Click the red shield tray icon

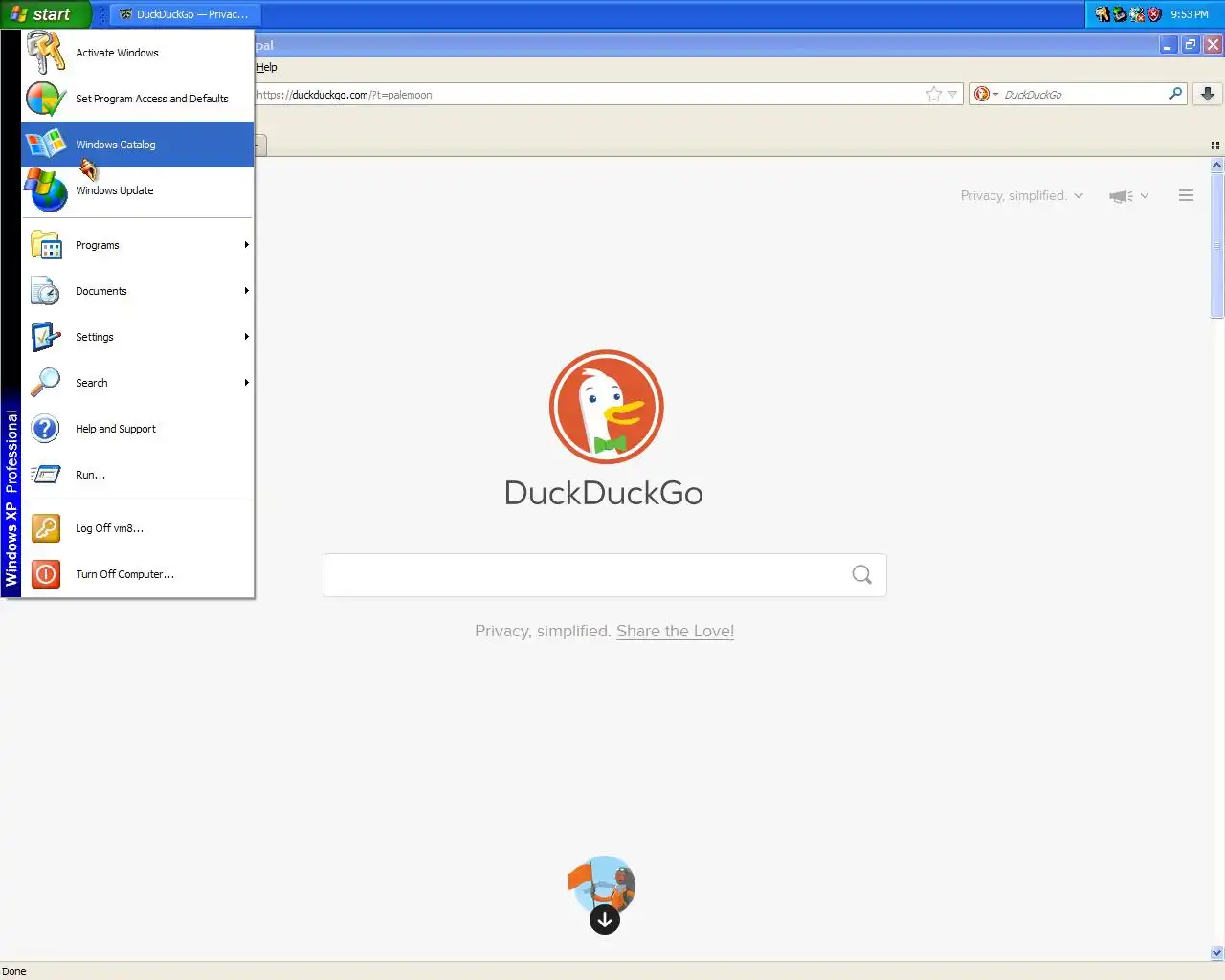[1154, 14]
